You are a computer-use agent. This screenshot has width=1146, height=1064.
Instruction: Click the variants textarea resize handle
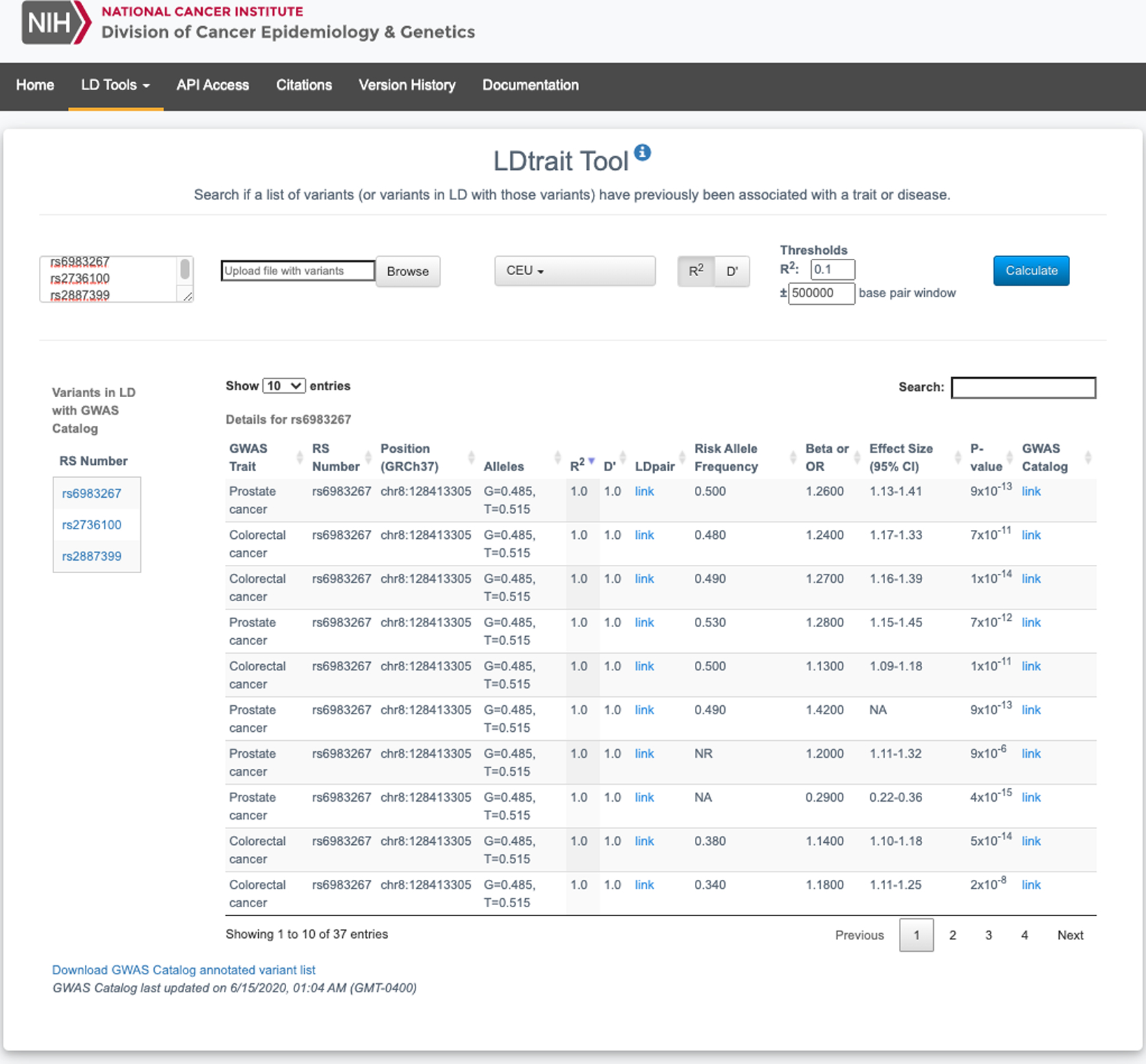188,296
